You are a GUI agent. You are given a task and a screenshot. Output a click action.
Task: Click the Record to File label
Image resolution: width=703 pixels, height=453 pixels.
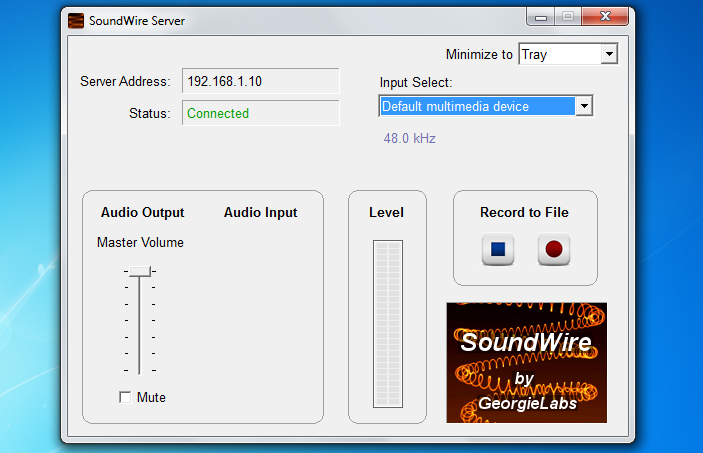[524, 213]
